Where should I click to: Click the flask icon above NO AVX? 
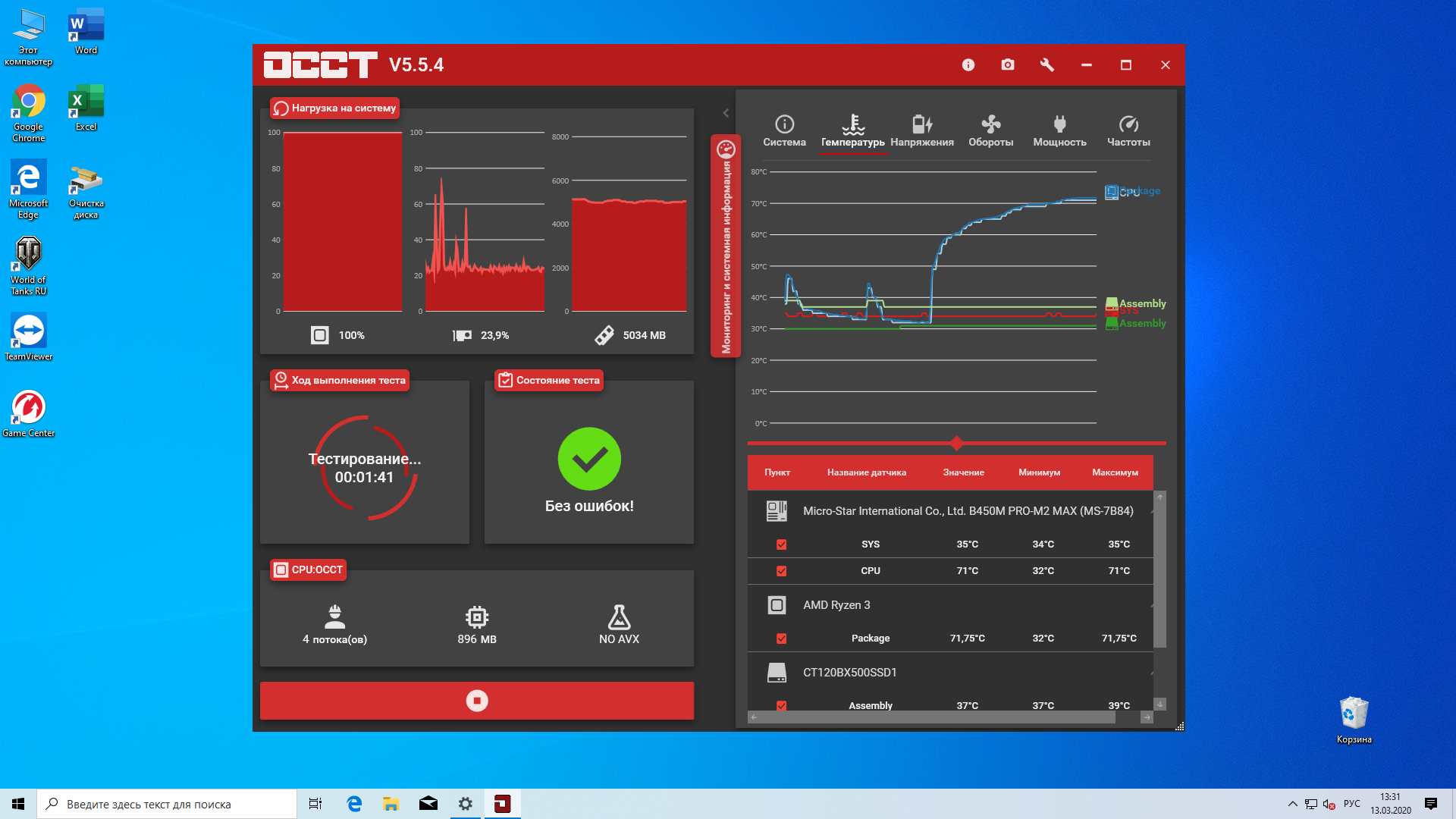coord(619,617)
